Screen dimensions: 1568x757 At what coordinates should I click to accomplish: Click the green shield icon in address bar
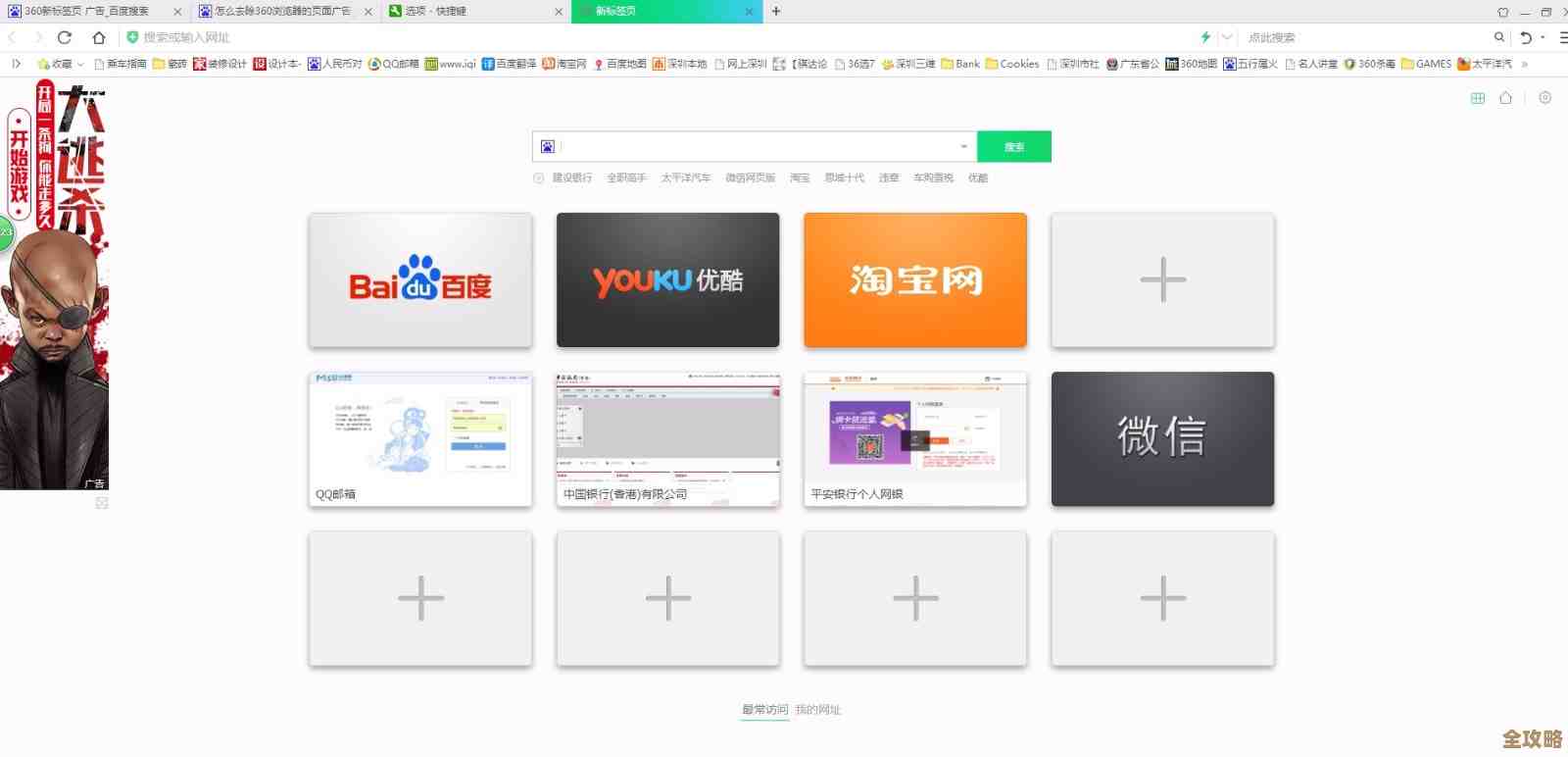point(132,37)
